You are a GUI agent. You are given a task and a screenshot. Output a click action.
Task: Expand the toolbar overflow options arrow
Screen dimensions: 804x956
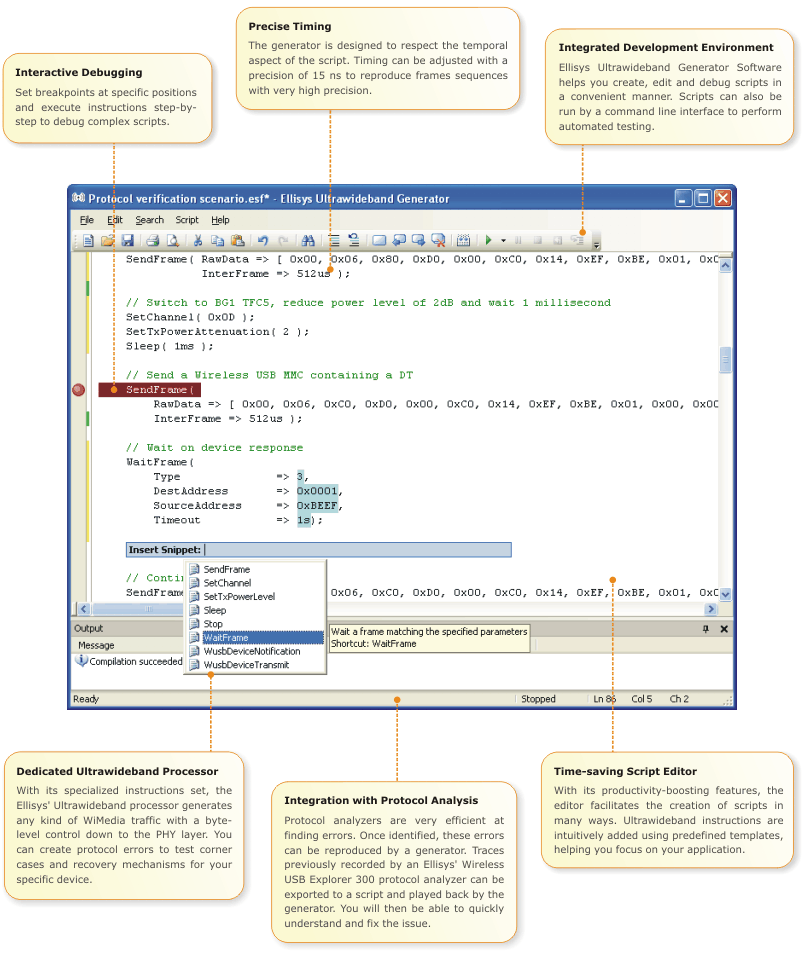point(597,243)
